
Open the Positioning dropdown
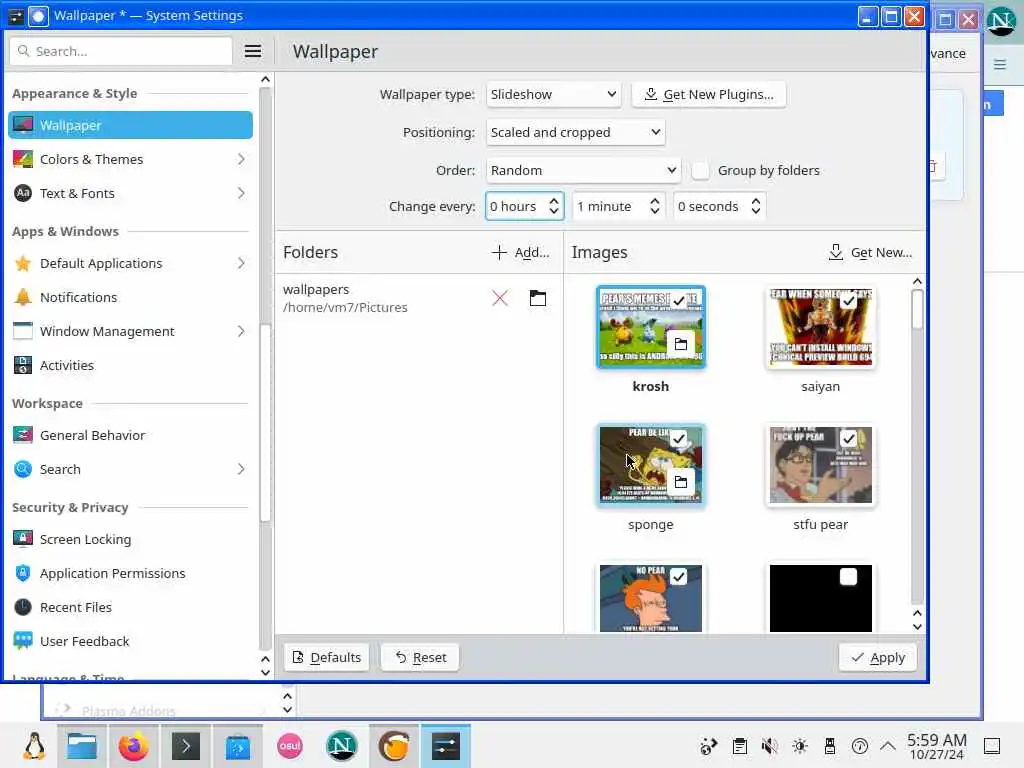575,132
